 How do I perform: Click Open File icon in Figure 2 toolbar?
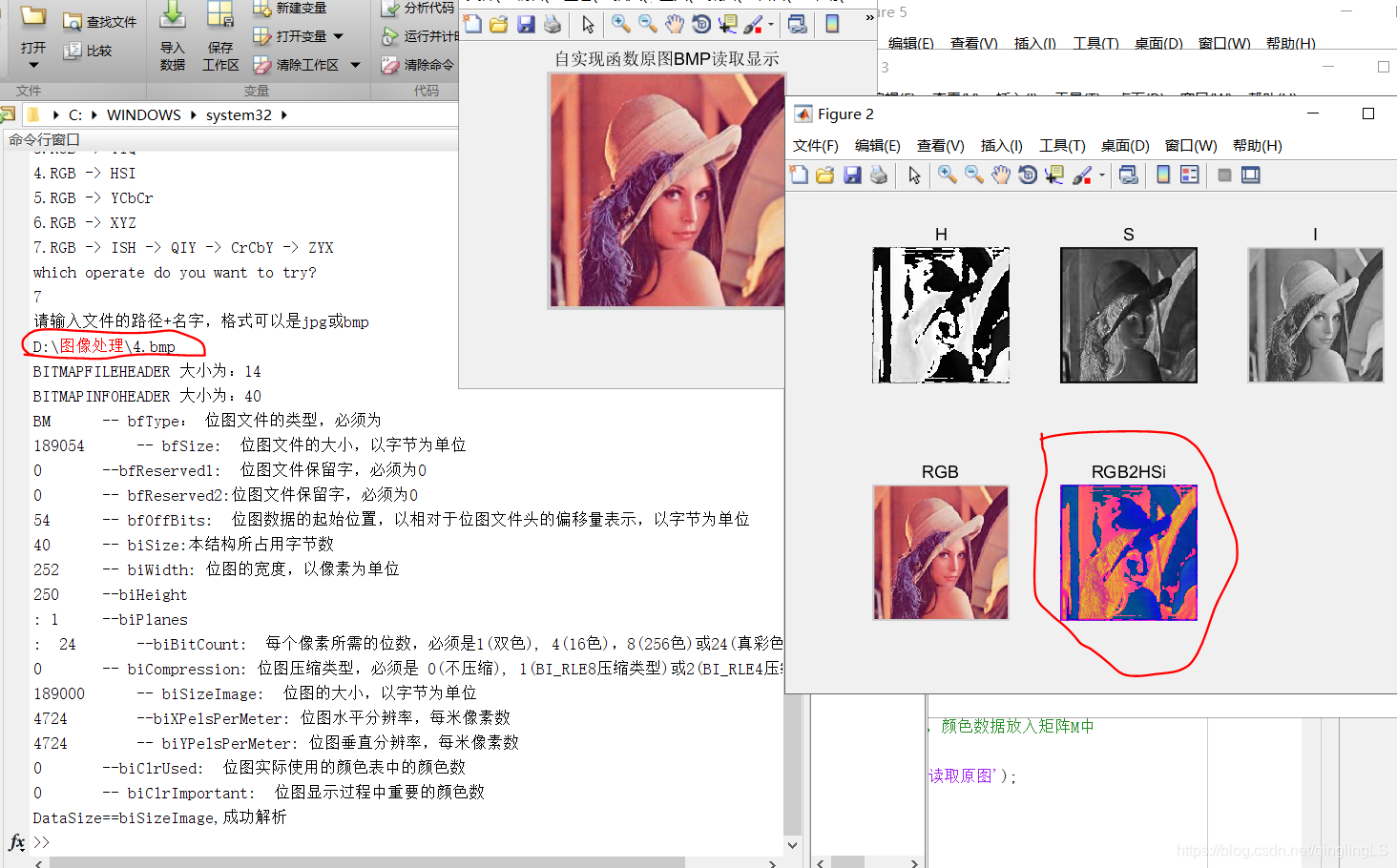pyautogui.click(x=825, y=175)
